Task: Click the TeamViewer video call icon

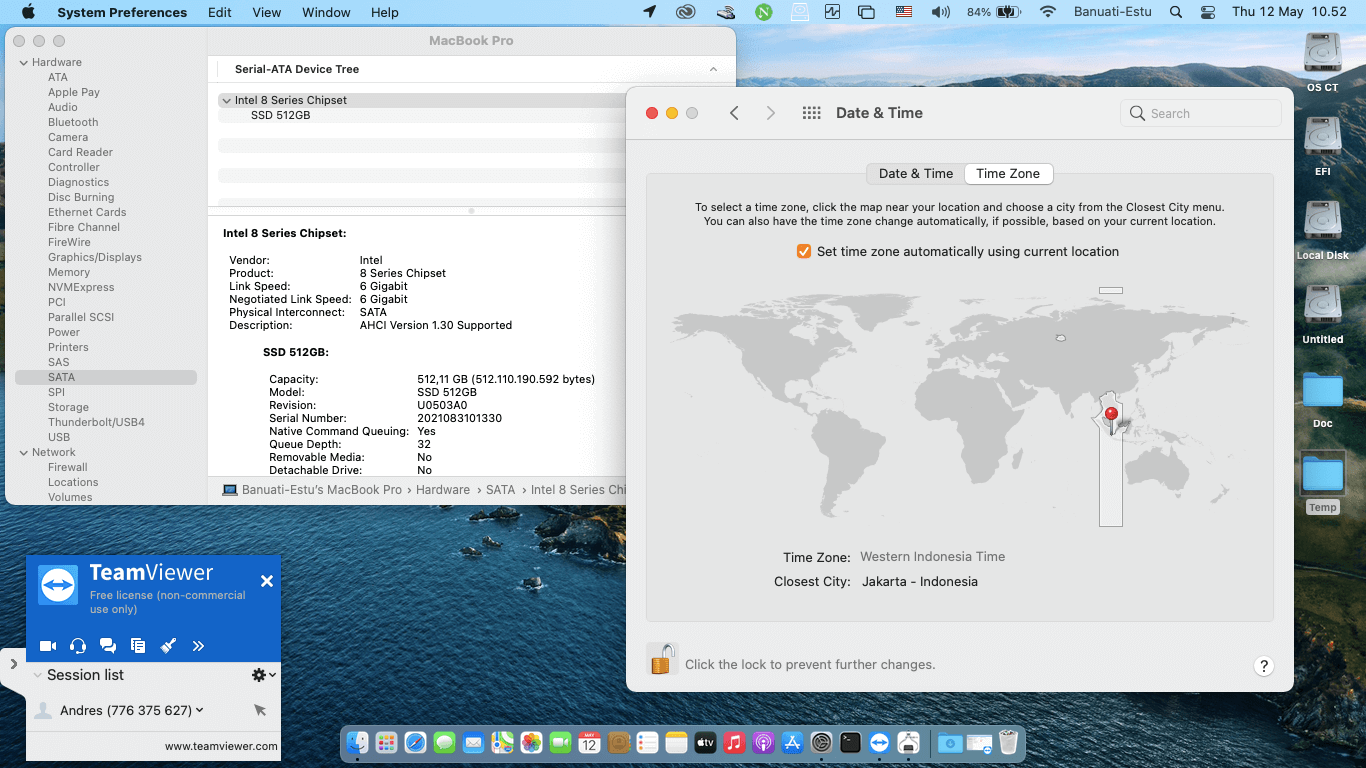Action: click(47, 646)
